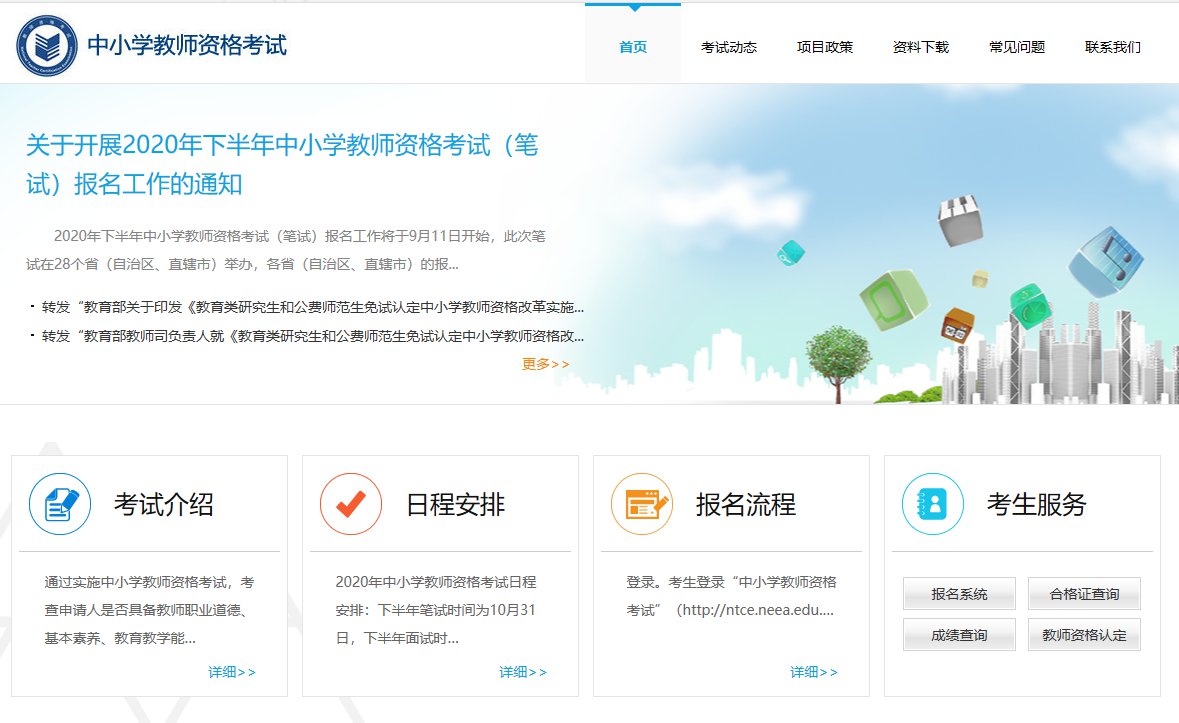Open first 转发 news link about 教育部关于印发
The width and height of the screenshot is (1179, 723).
point(312,307)
